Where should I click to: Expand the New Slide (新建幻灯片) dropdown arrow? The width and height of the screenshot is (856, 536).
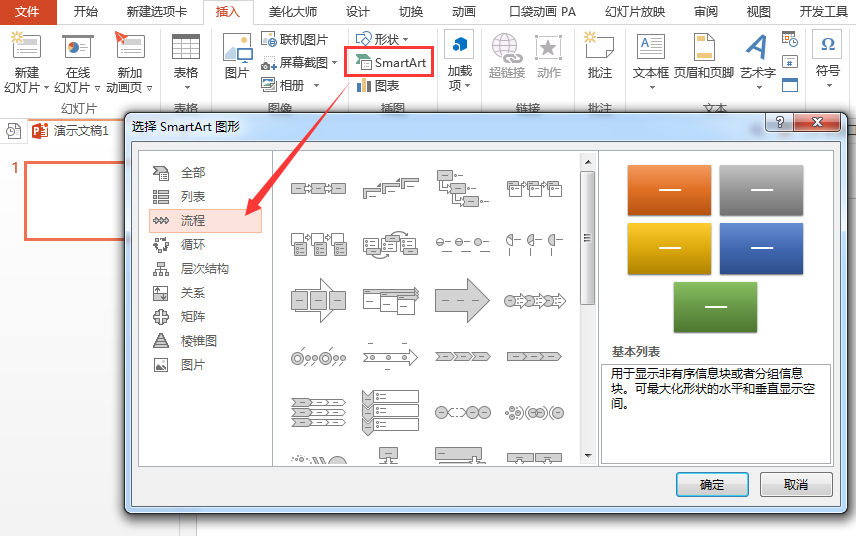pyautogui.click(x=46, y=88)
